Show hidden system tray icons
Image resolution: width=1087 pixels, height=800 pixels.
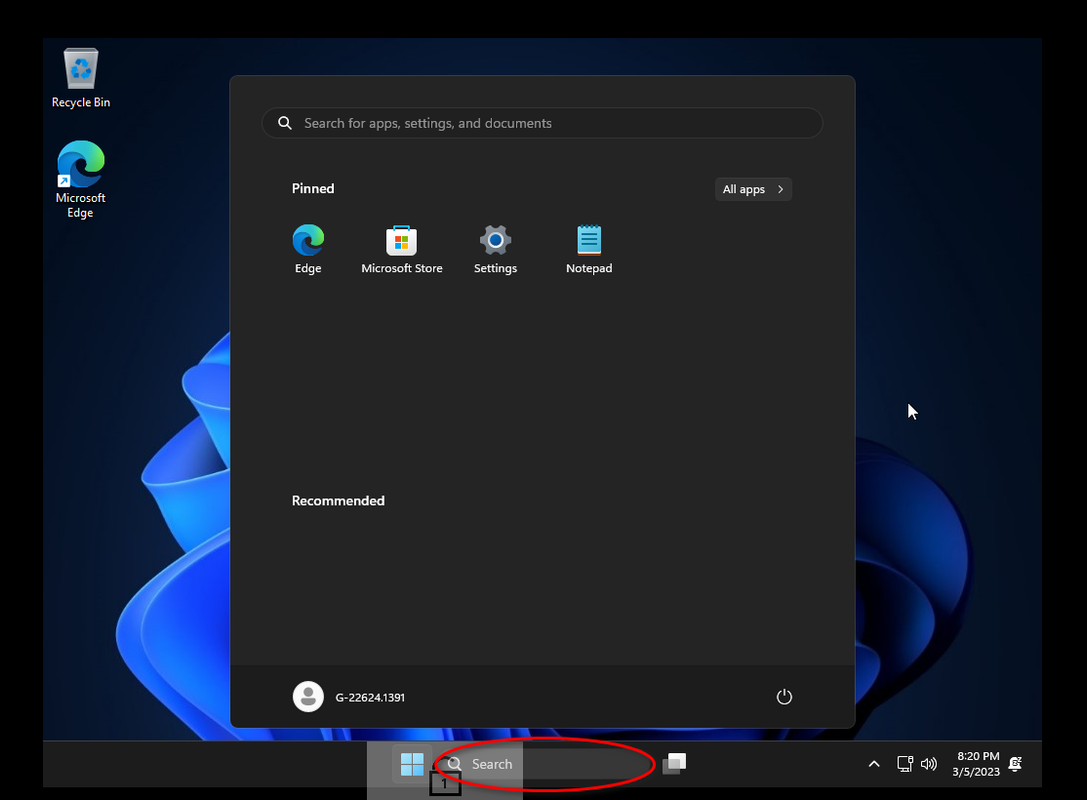tap(874, 764)
